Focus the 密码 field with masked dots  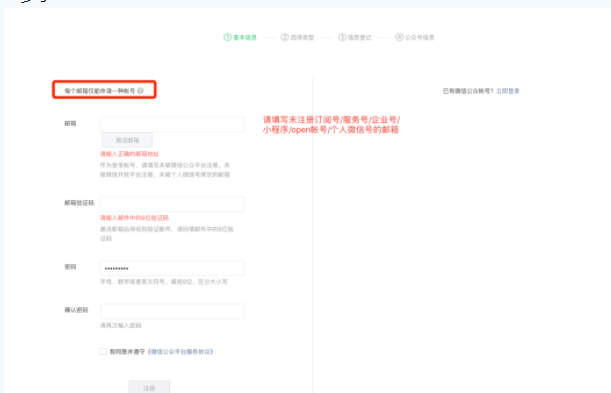click(x=172, y=268)
